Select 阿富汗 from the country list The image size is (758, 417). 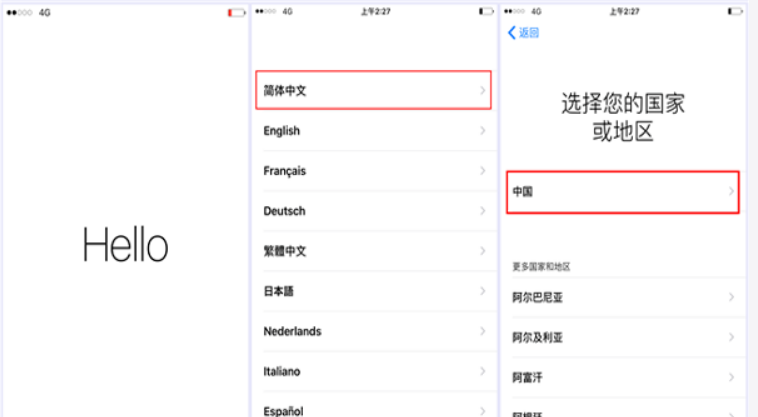528,377
